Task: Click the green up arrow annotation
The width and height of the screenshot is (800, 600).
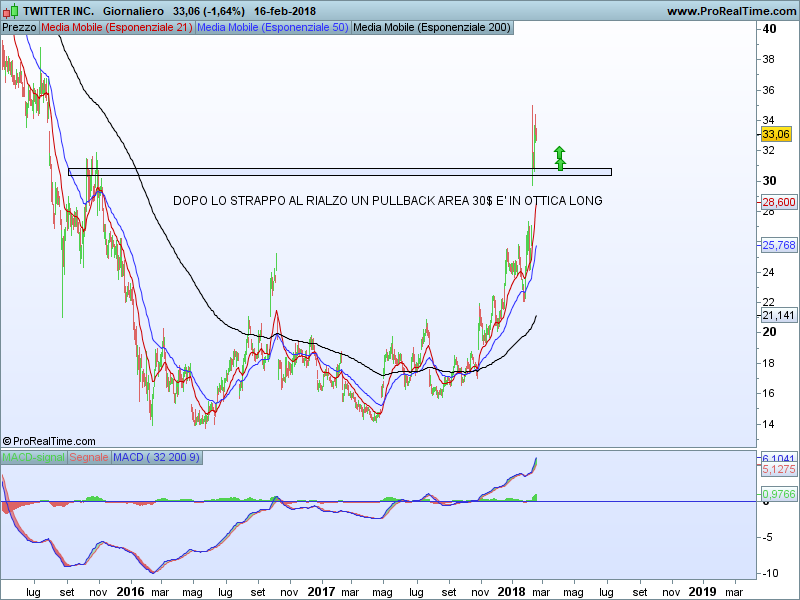Action: 560,157
